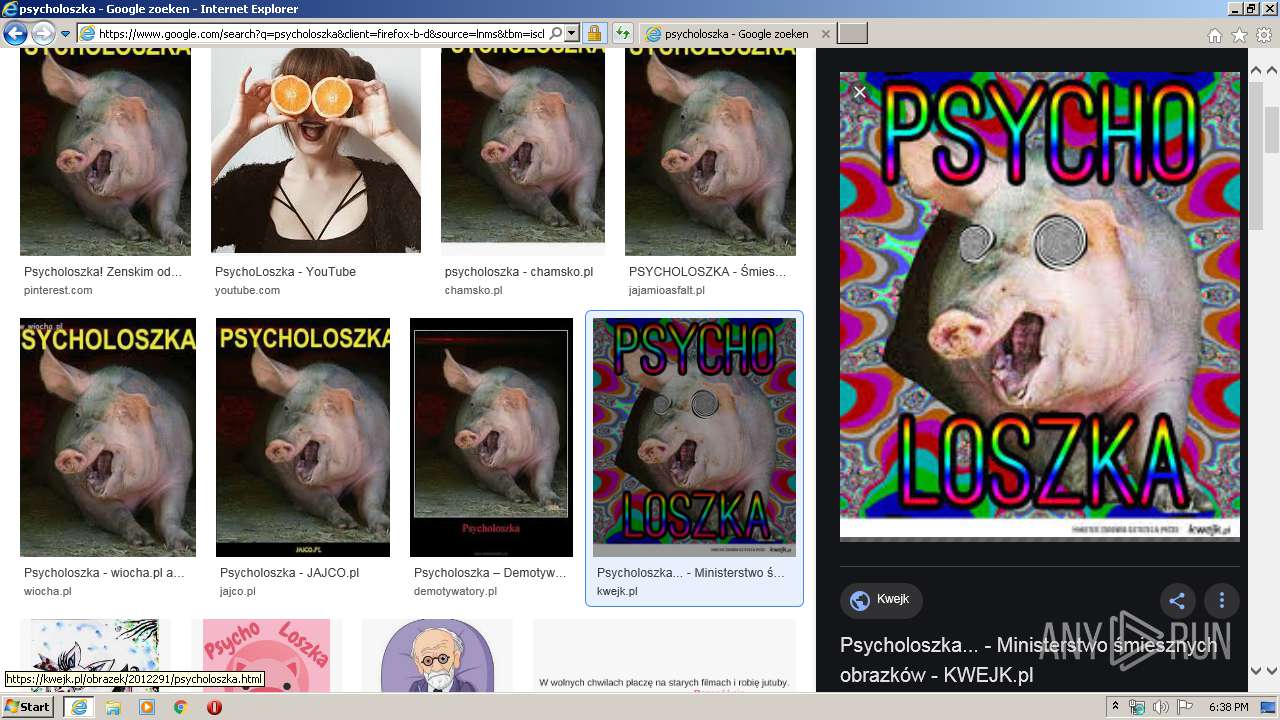Viewport: 1280px width, 720px height.
Task: Open the Tools gear icon
Action: coord(1264,35)
